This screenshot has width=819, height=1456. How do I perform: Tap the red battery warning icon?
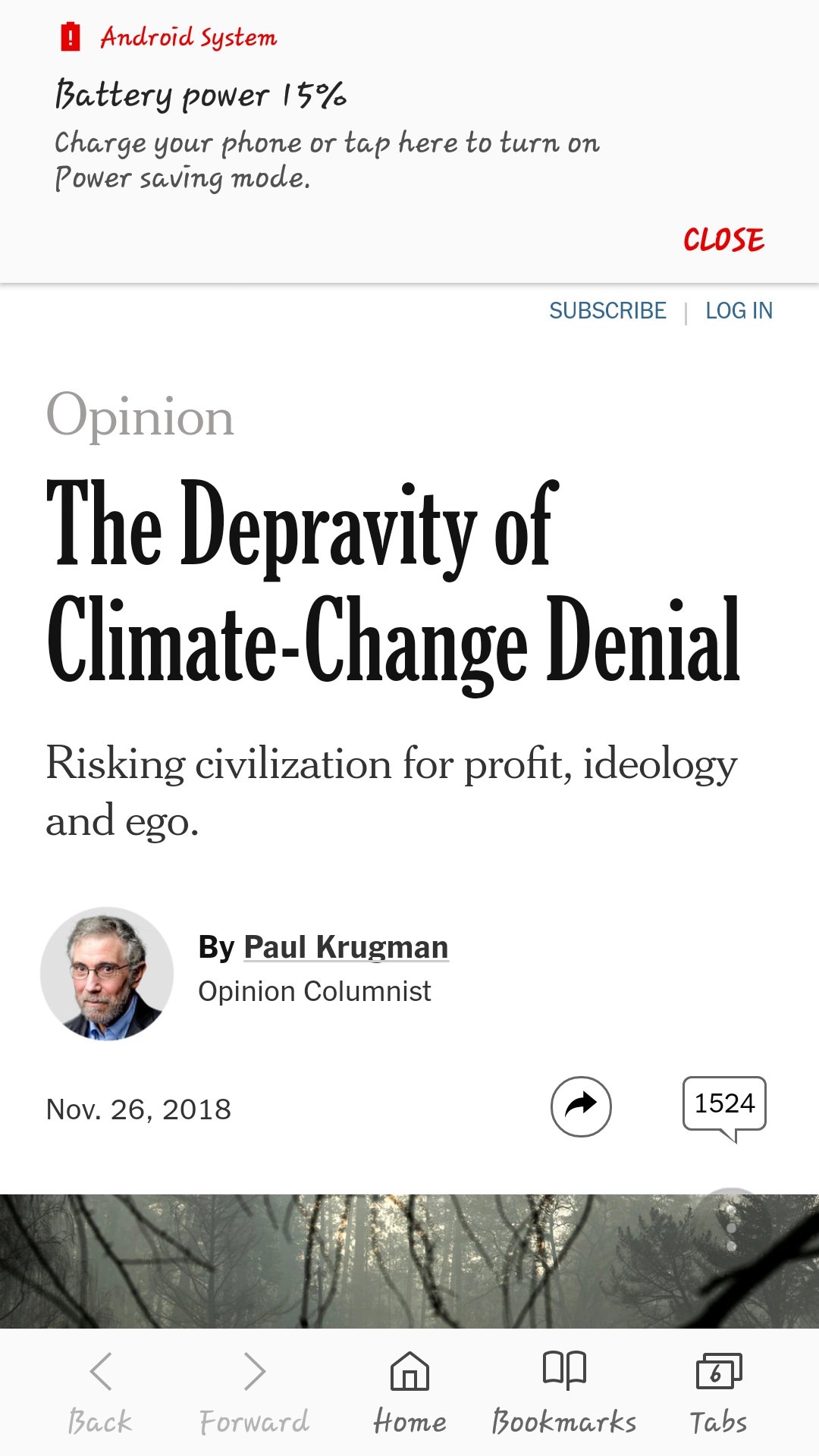tap(70, 36)
